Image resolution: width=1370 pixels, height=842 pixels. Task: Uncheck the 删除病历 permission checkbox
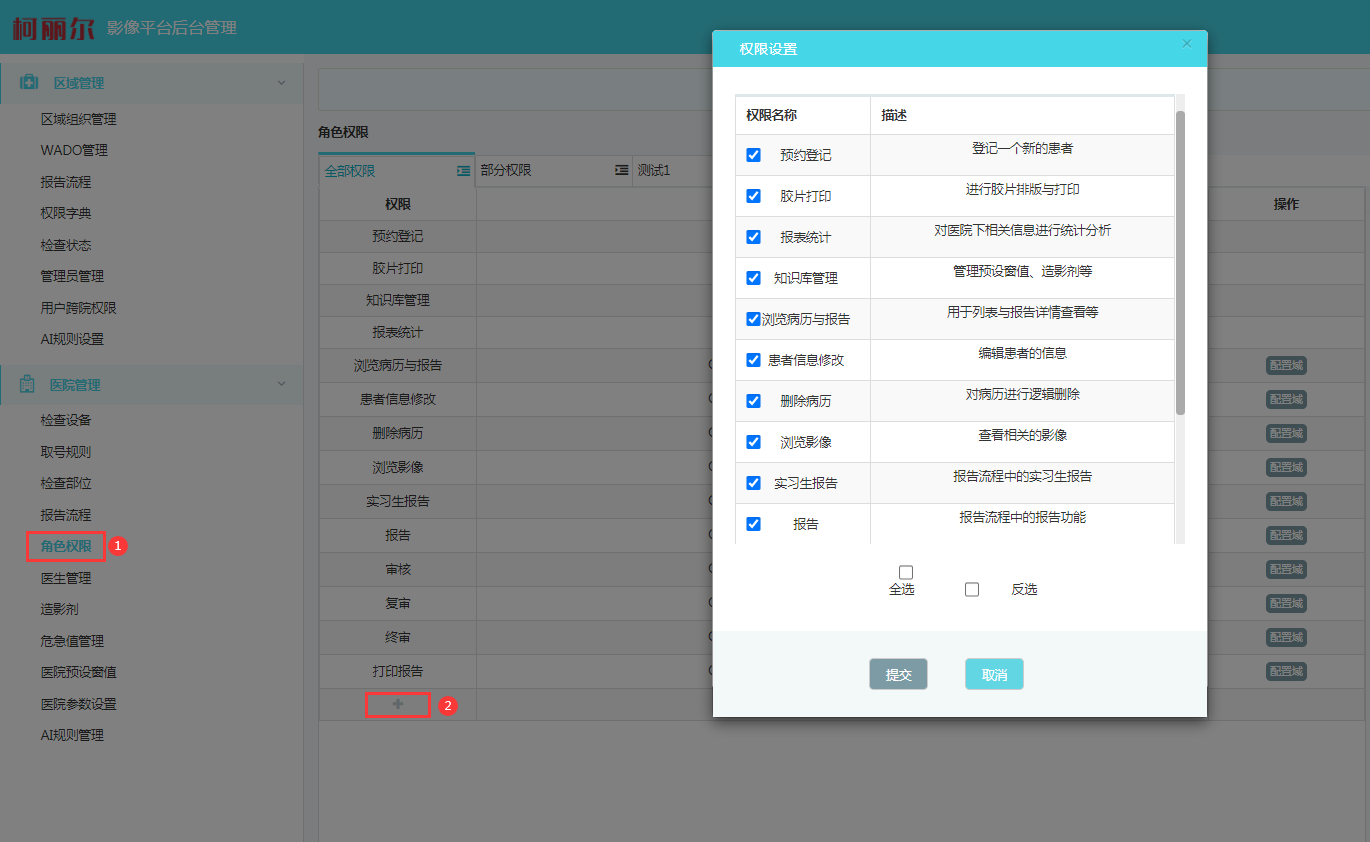pyautogui.click(x=753, y=401)
